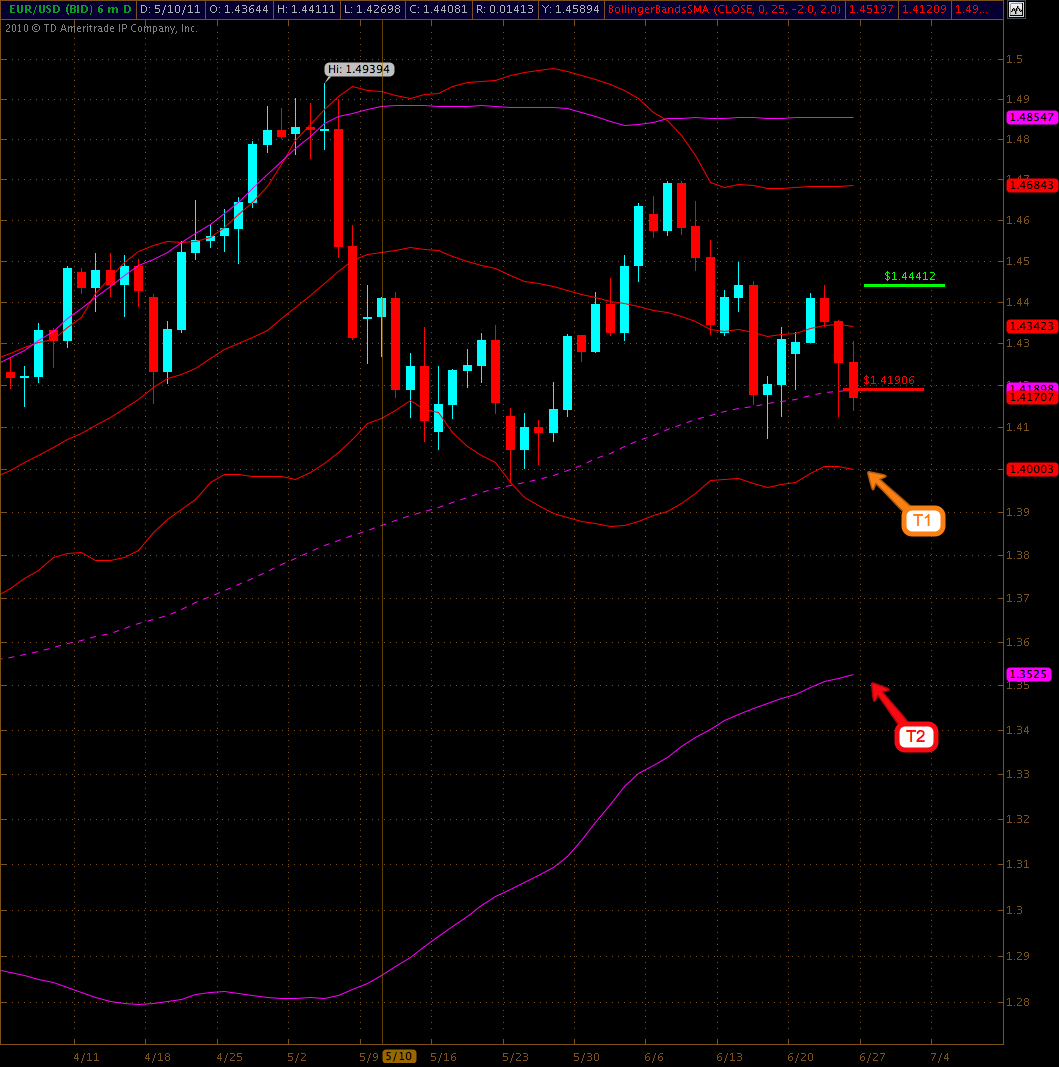Click the red 1.46843 price axis tag
The width and height of the screenshot is (1059, 1067).
(x=1030, y=185)
